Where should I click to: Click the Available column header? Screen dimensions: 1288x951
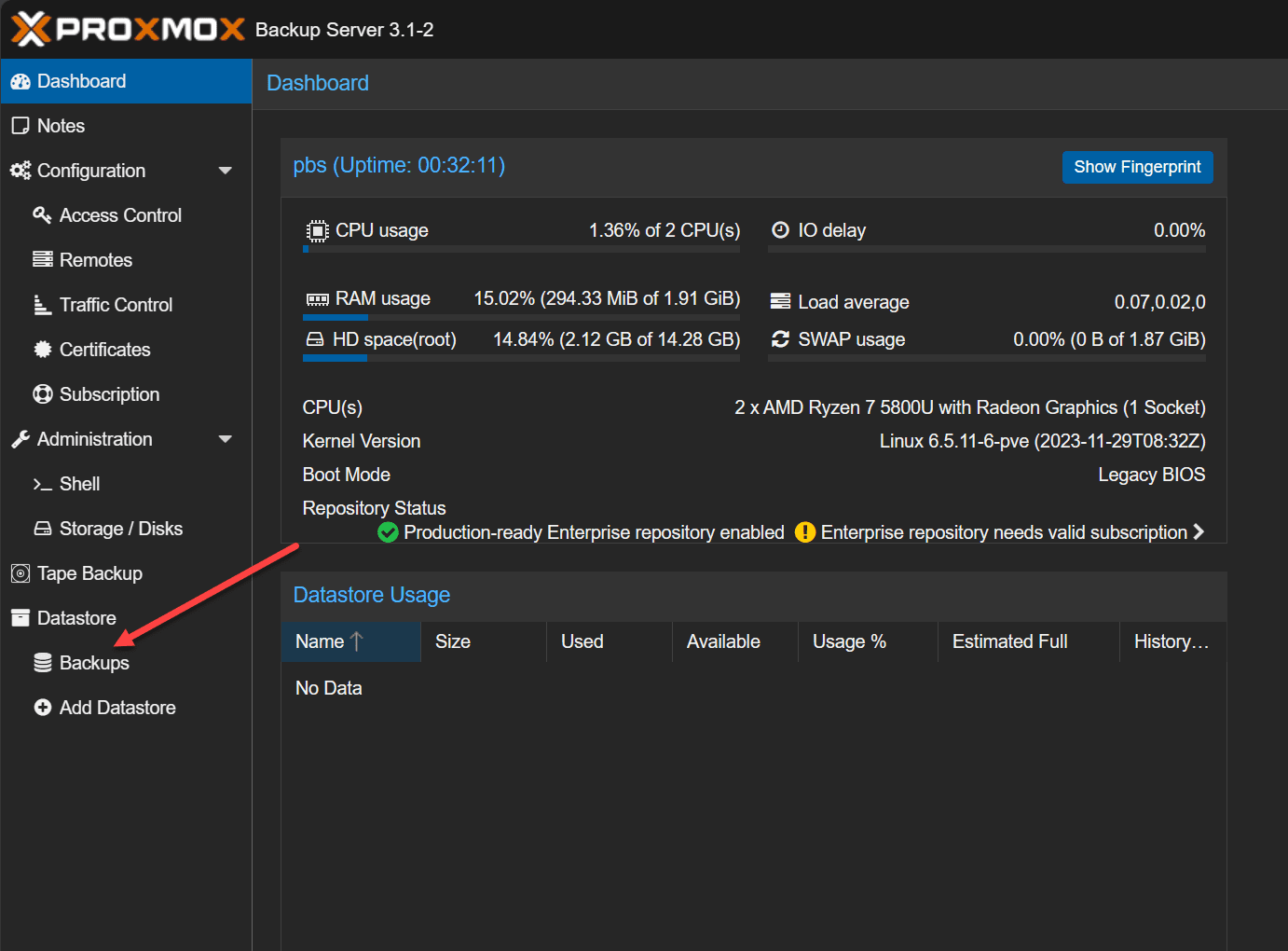point(735,641)
